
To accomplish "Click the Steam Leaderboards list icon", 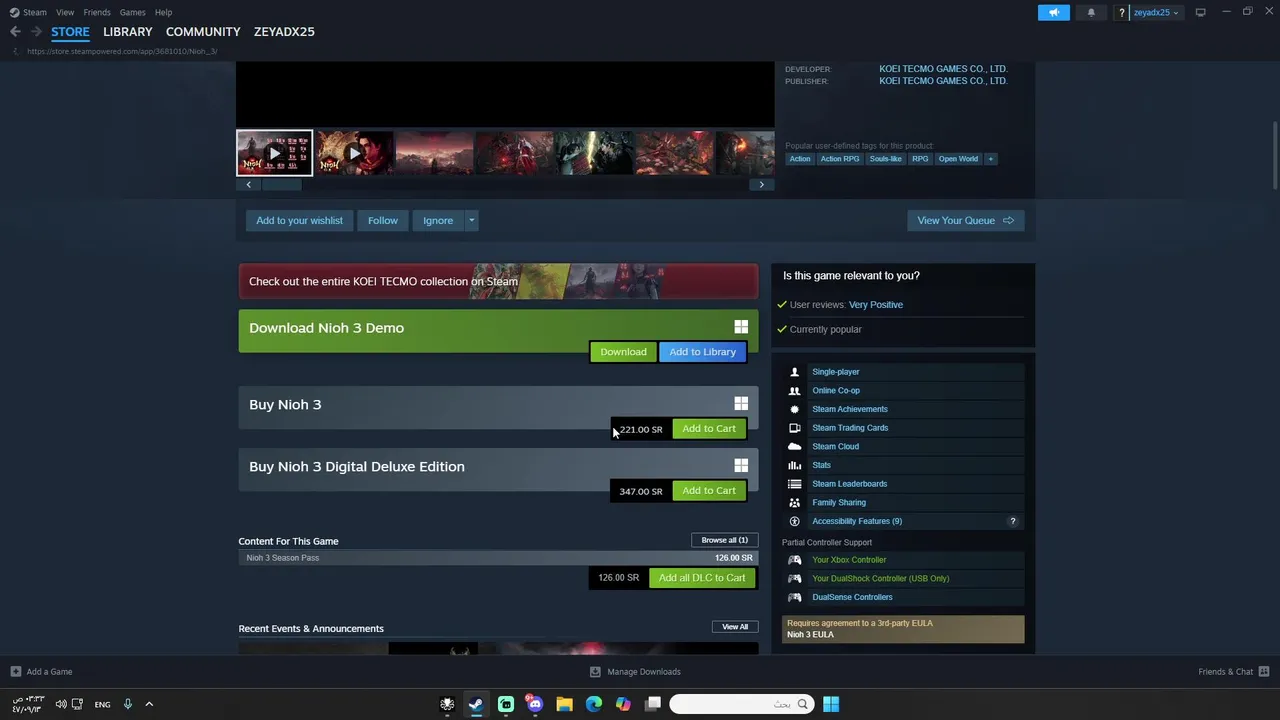I will (x=795, y=484).
